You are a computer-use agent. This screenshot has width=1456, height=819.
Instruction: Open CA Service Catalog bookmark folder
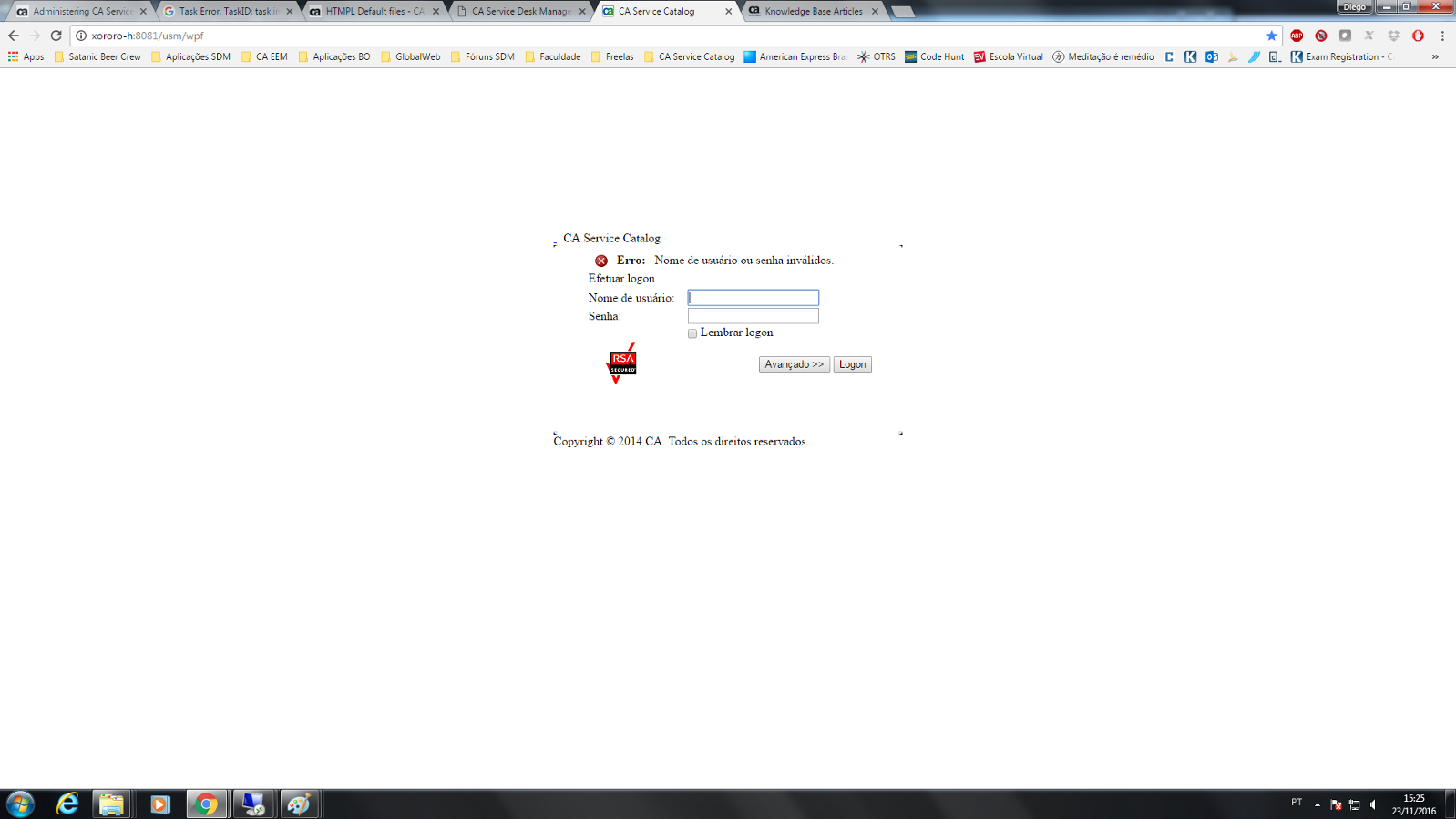(689, 56)
